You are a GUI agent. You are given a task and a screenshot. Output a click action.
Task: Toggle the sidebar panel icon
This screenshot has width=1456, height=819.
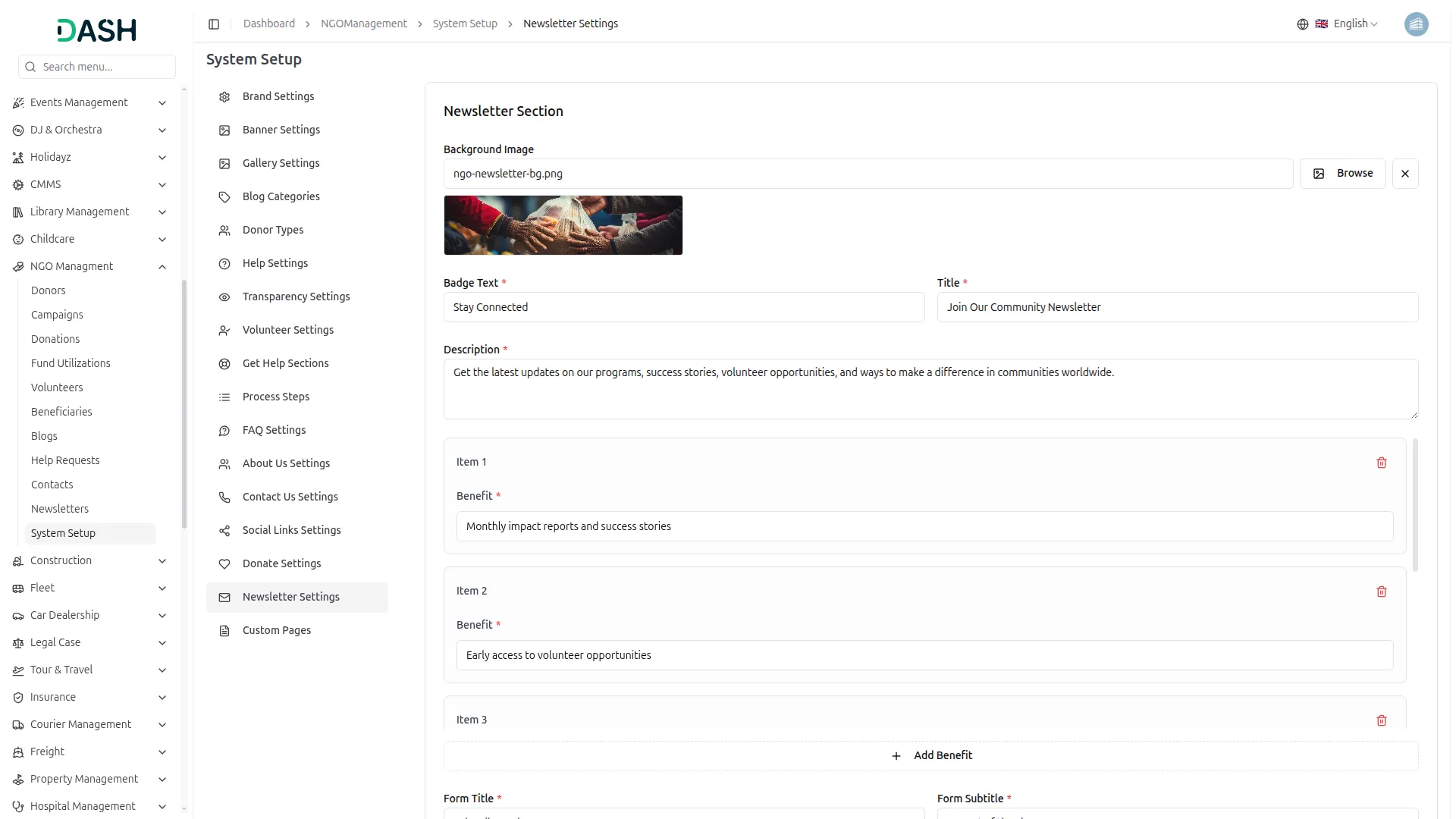214,24
